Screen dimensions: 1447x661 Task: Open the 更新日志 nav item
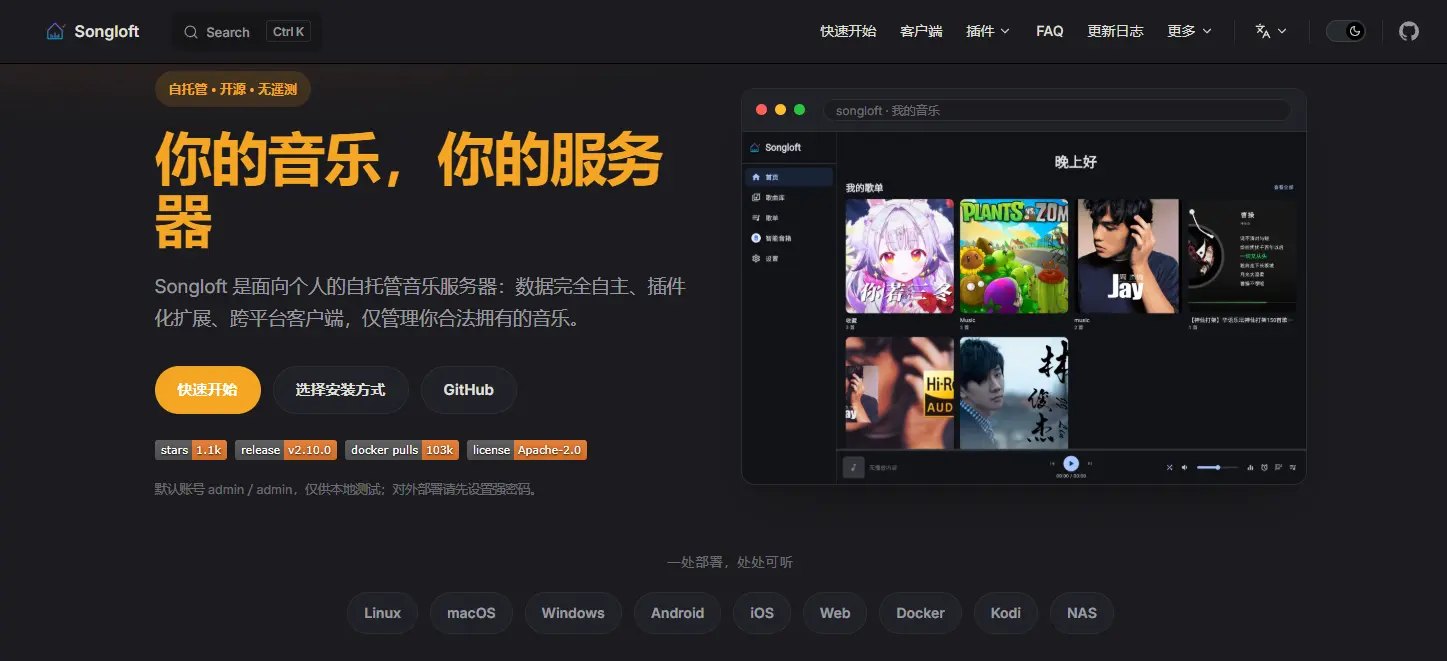click(x=1115, y=31)
